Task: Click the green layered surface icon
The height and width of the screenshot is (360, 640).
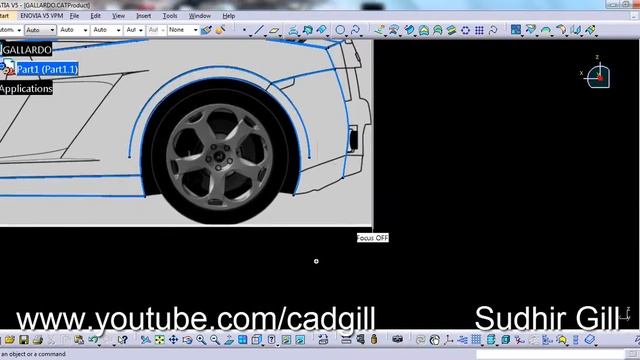Action: [x=451, y=30]
